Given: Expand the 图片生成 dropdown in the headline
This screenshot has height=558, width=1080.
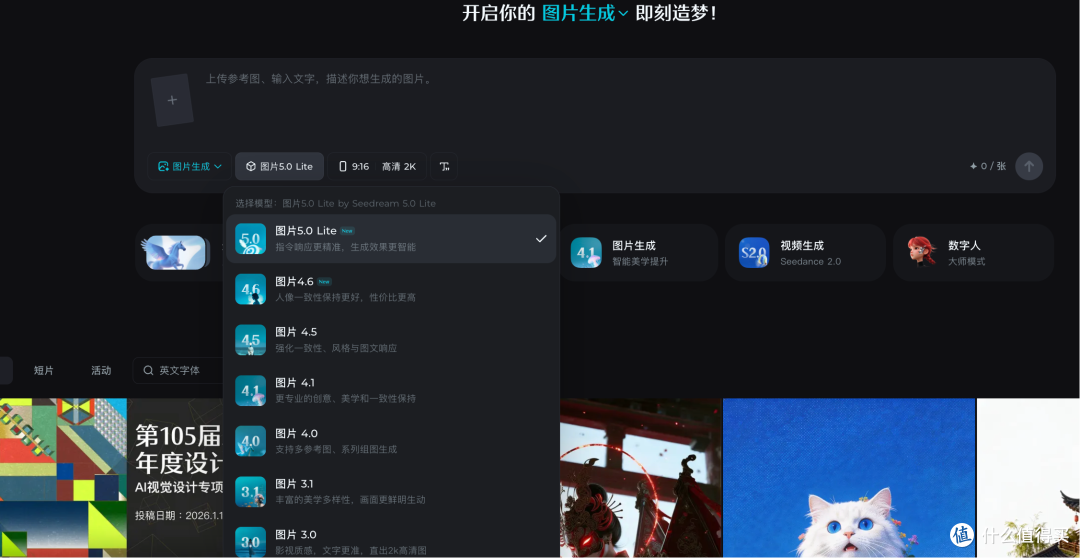Looking at the screenshot, I should [x=585, y=13].
